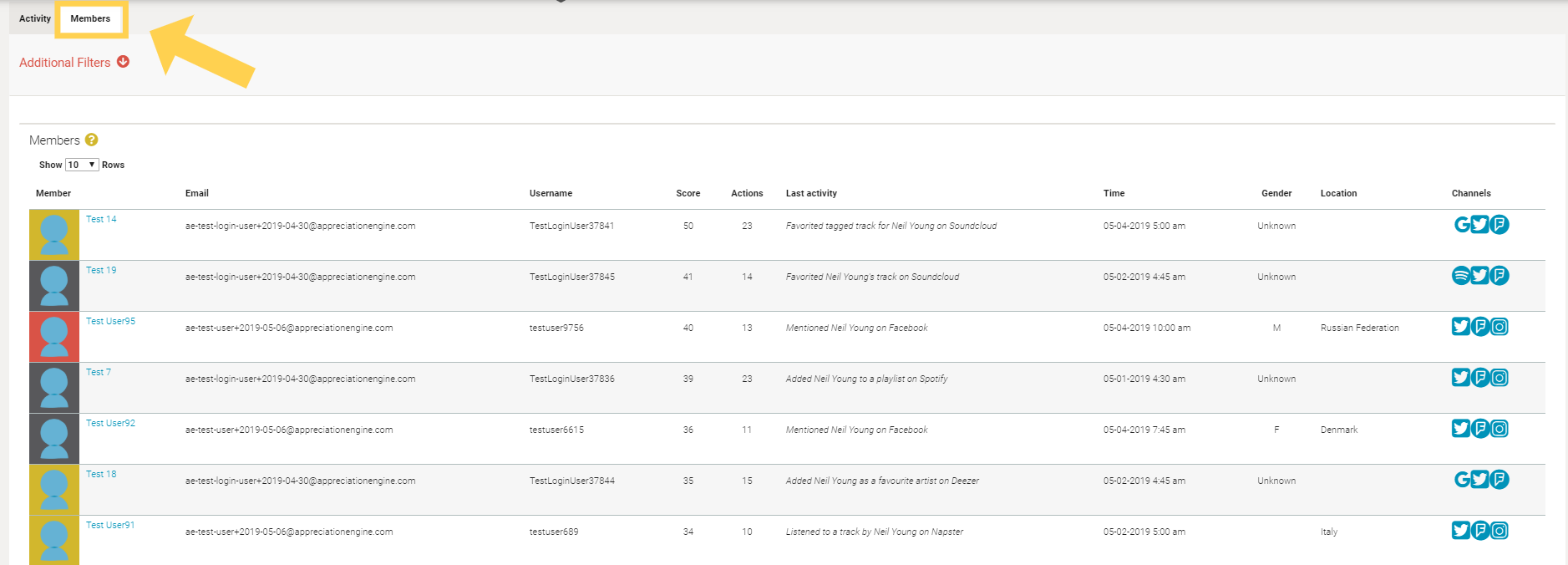The image size is (1568, 565).
Task: Click Foursquare channel icon for Test User95
Action: [1480, 327]
